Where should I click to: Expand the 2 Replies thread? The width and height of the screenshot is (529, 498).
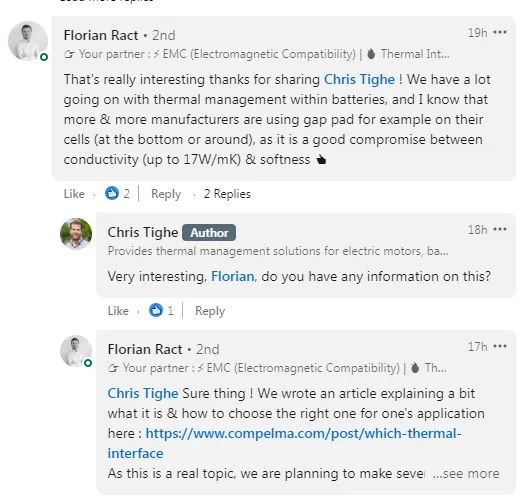(x=227, y=194)
